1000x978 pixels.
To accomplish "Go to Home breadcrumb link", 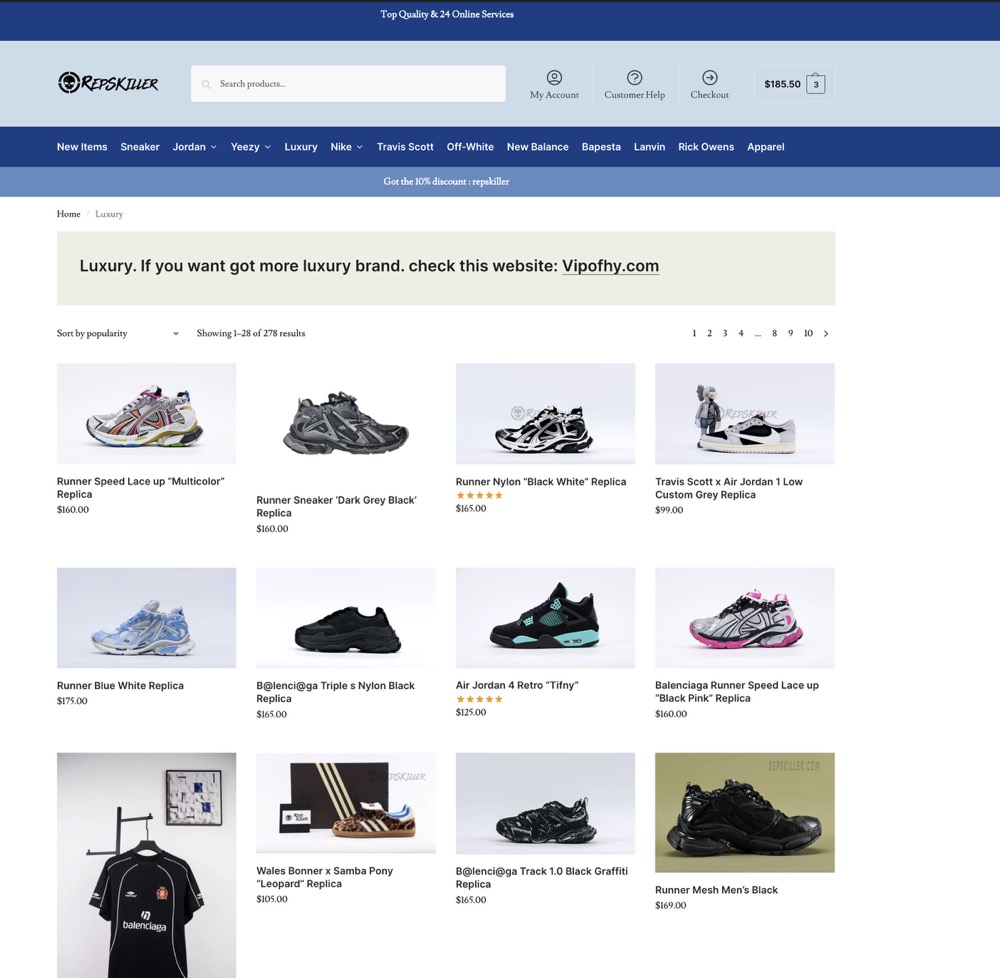I will (x=68, y=214).
